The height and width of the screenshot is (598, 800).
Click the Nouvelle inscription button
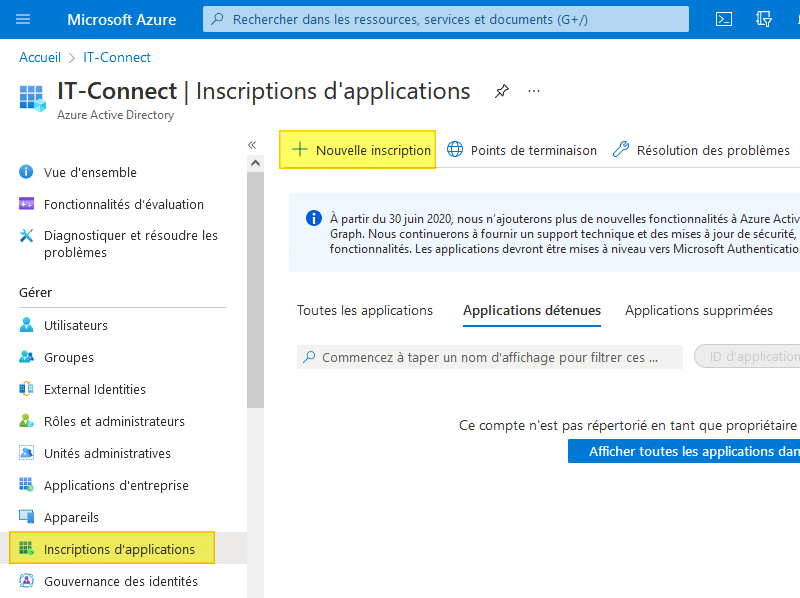coord(358,150)
